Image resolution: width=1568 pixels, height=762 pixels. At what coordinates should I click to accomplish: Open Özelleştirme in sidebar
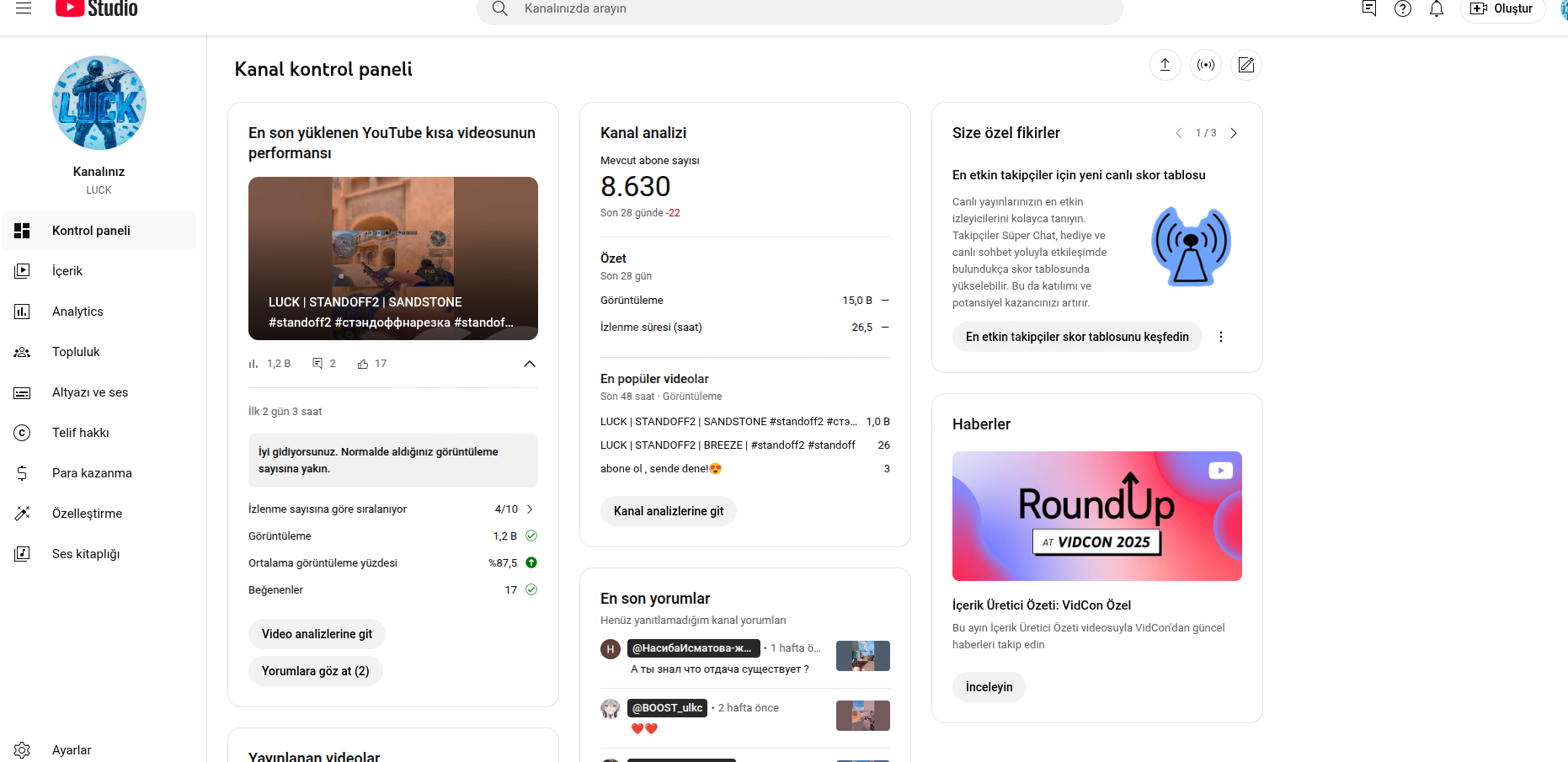99,514
